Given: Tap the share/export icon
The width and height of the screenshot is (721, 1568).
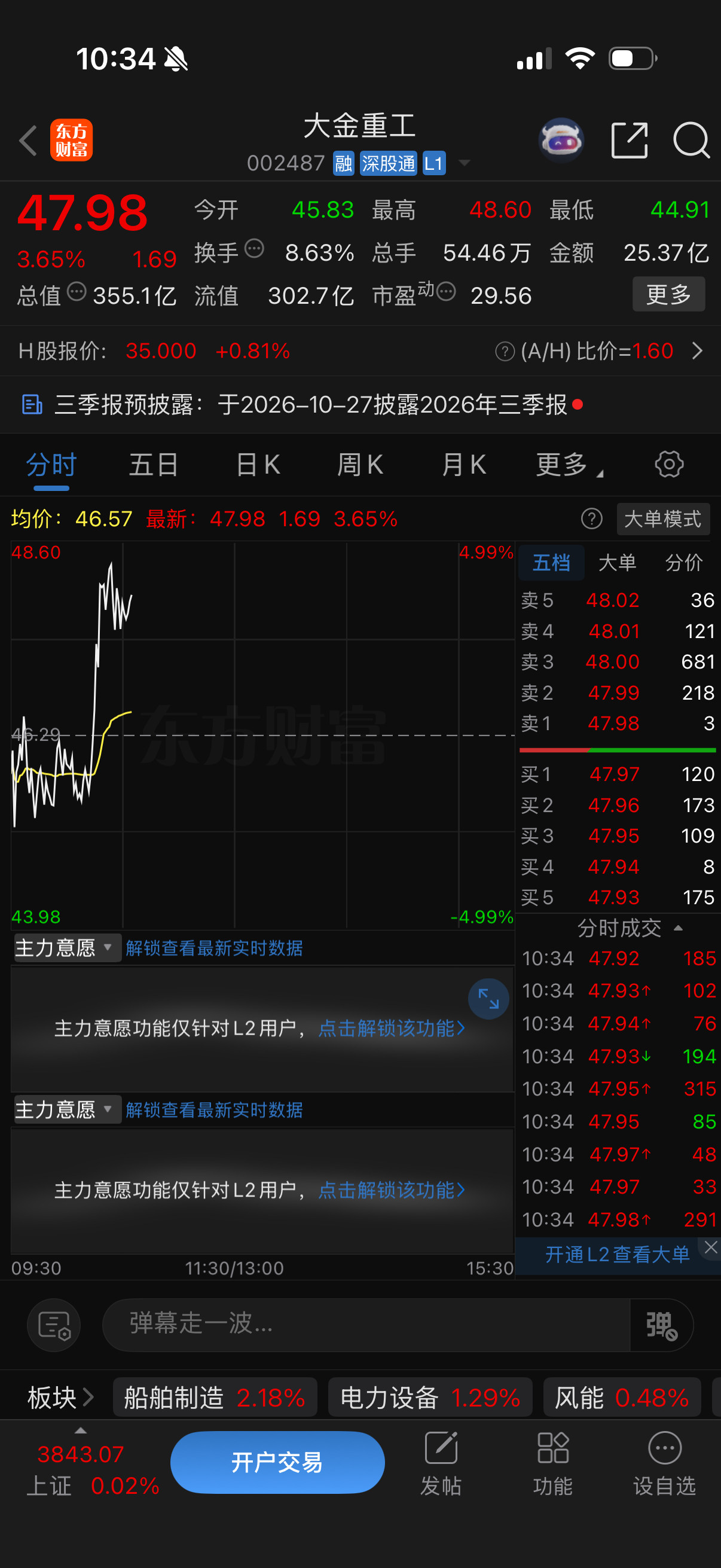Looking at the screenshot, I should pos(629,140).
